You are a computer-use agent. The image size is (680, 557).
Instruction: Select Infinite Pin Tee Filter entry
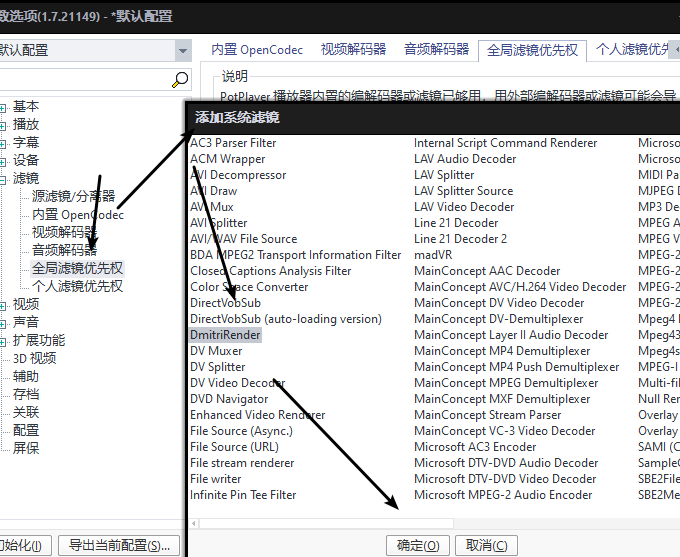pyautogui.click(x=243, y=495)
